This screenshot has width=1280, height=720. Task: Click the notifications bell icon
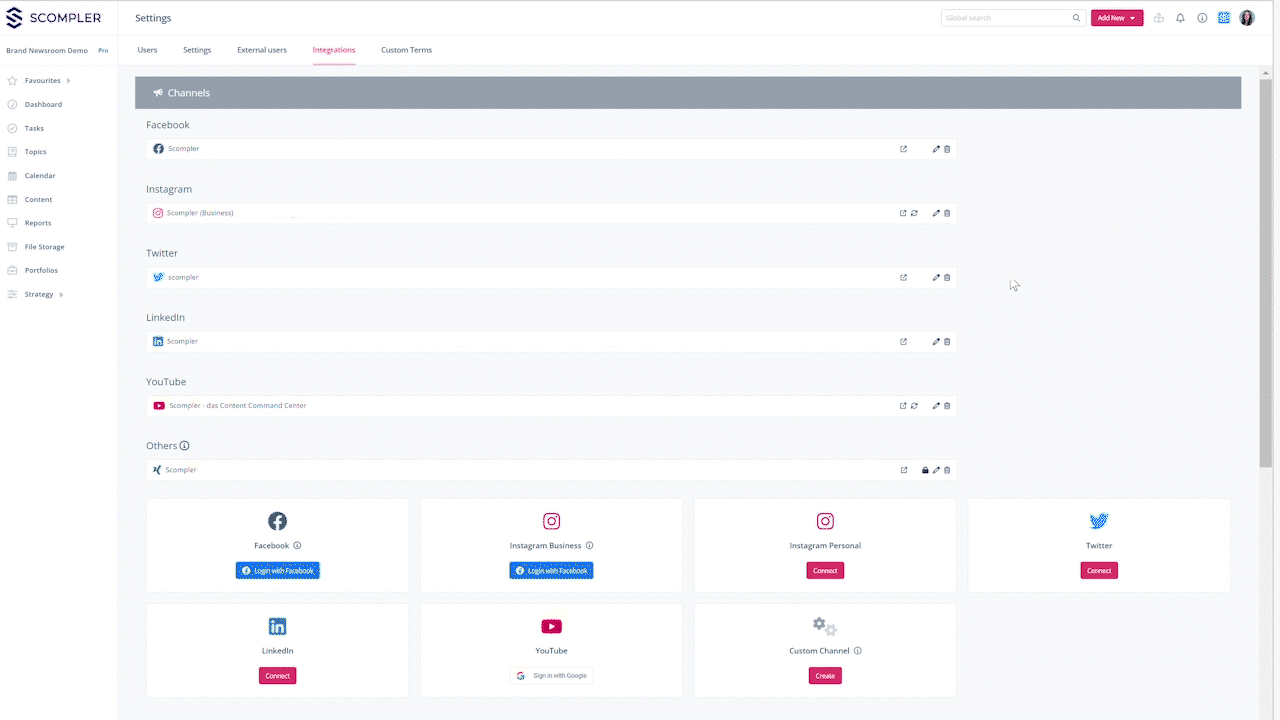[x=1180, y=18]
